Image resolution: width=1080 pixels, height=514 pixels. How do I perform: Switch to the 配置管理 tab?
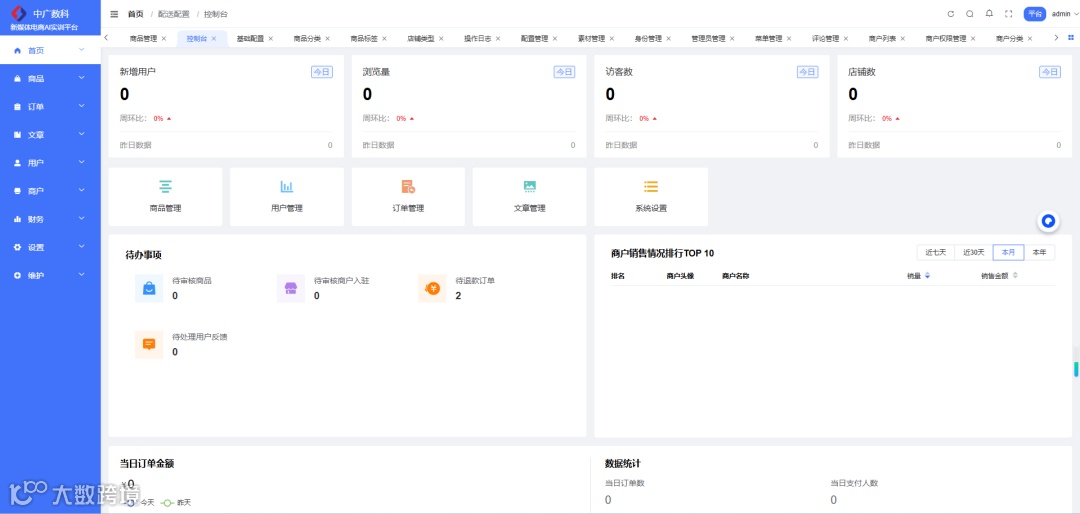[x=534, y=39]
